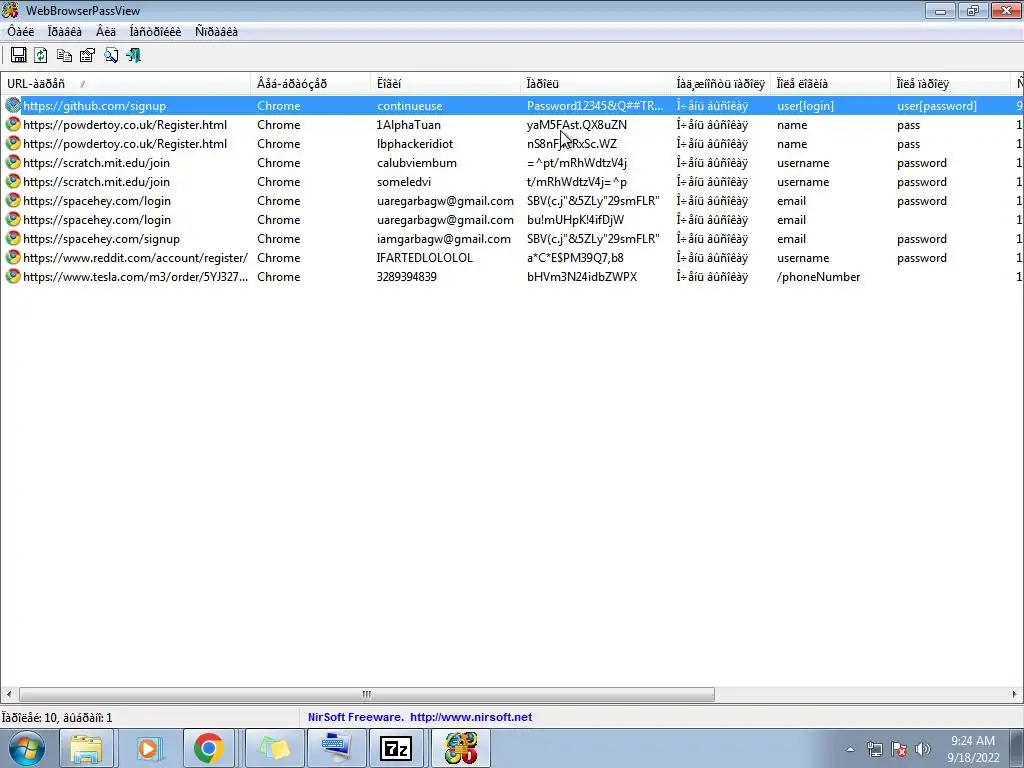Image resolution: width=1024 pixels, height=768 pixels.
Task: Sort by the Web Browser column header
Action: pos(310,84)
